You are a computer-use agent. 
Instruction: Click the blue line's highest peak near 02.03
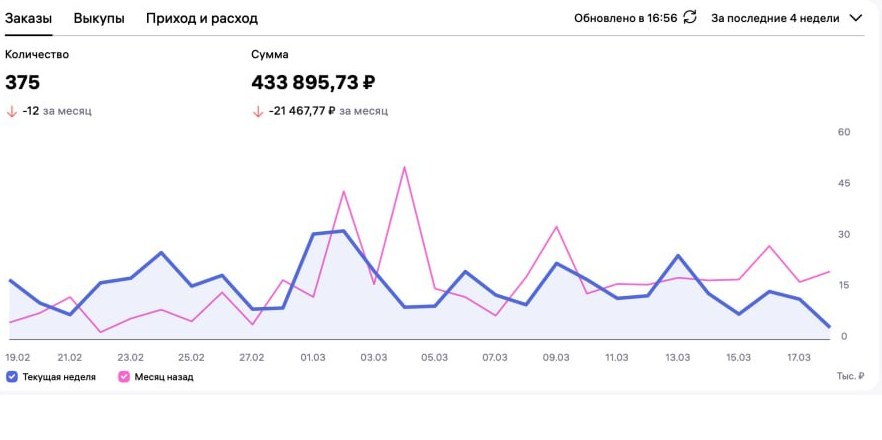343,231
